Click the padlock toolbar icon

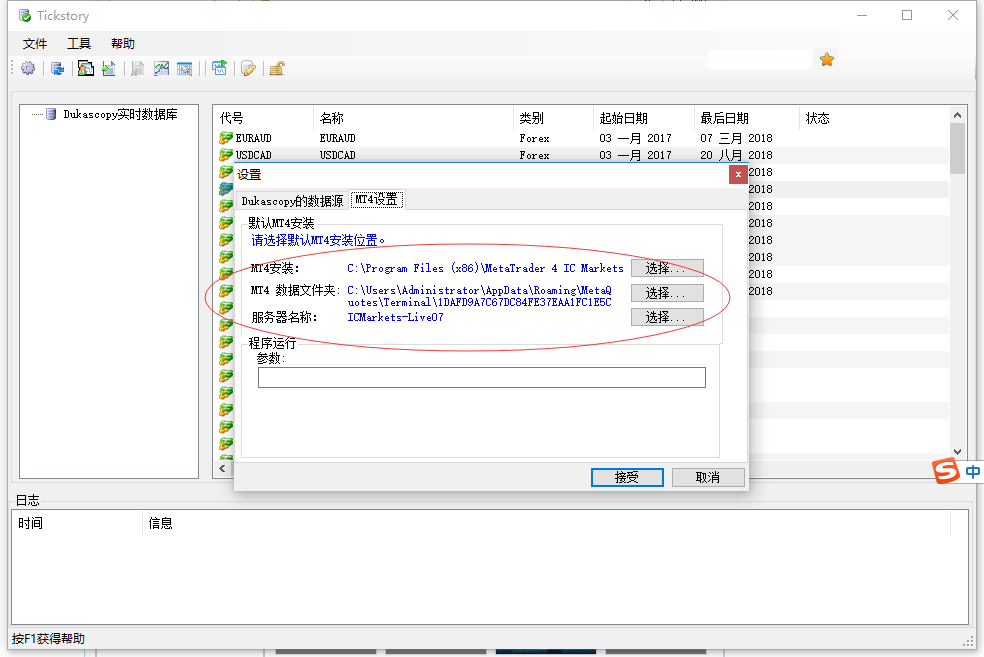[277, 68]
